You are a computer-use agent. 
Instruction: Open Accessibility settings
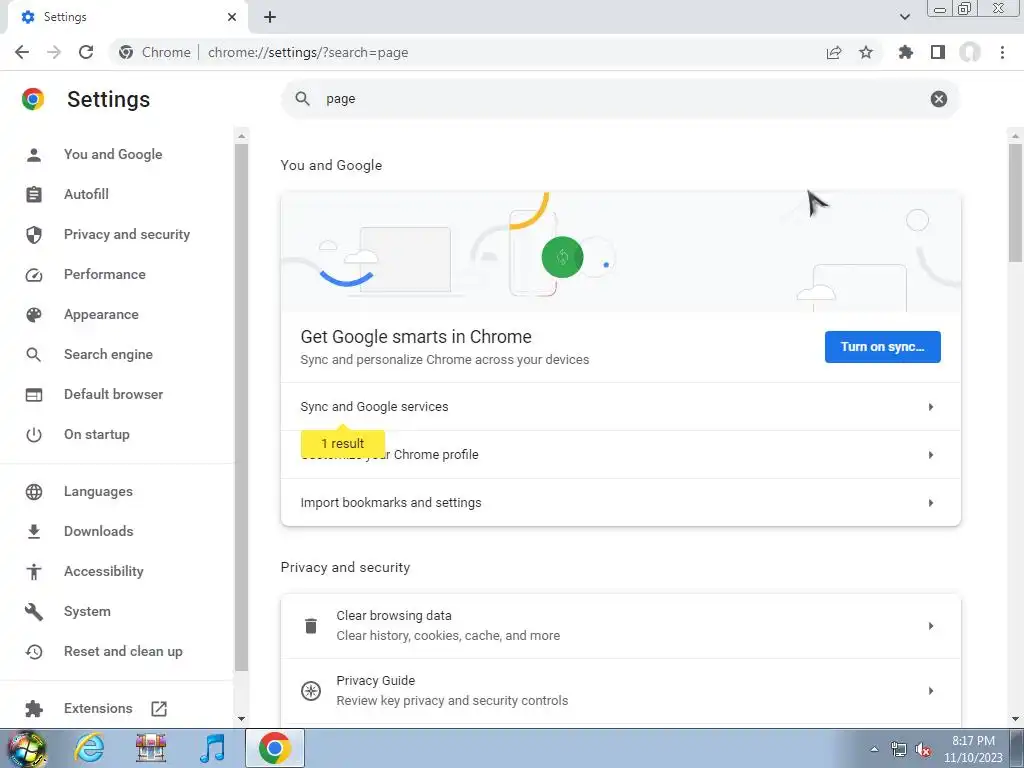point(104,571)
